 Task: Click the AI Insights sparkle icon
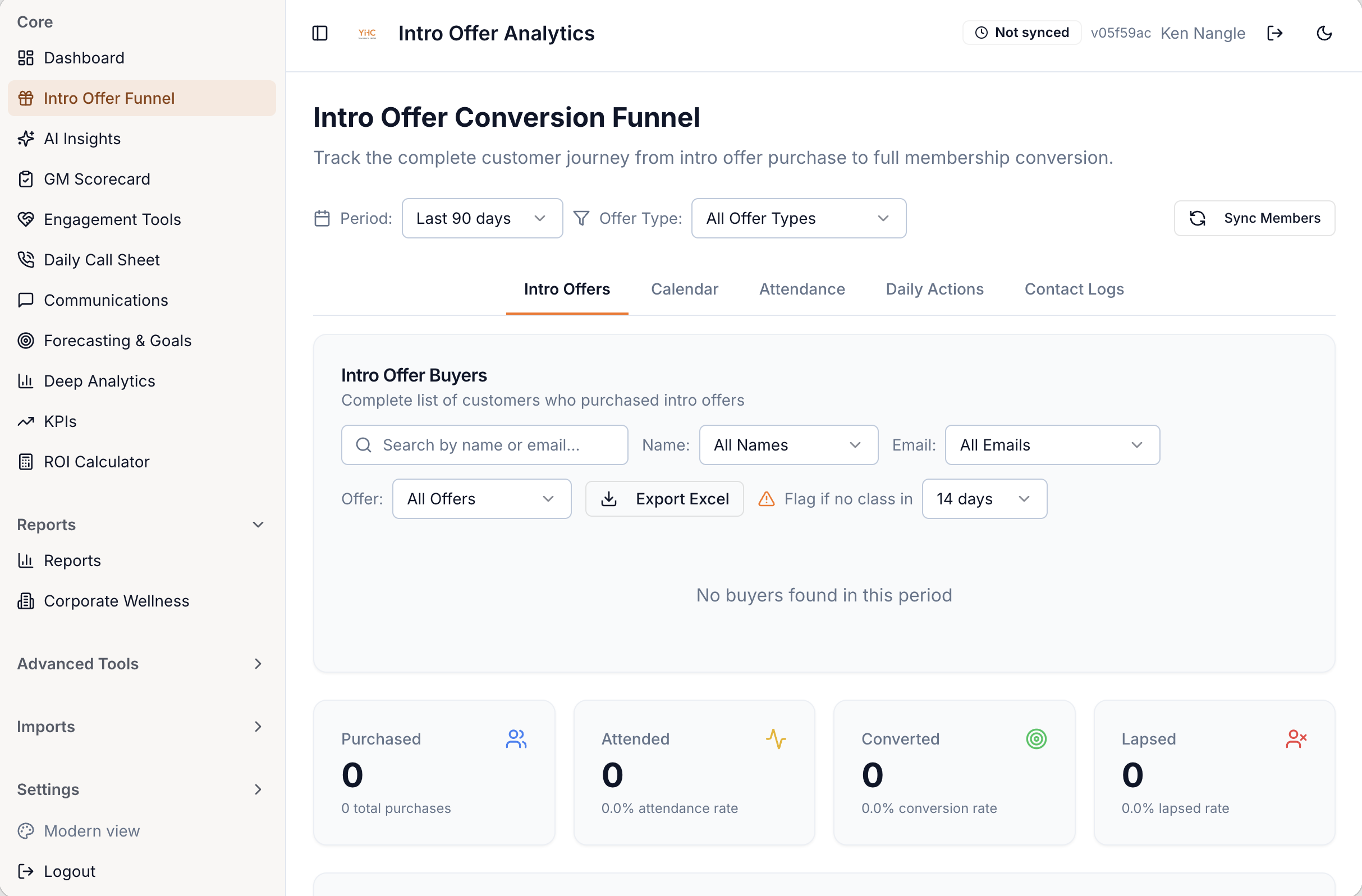[x=26, y=139]
